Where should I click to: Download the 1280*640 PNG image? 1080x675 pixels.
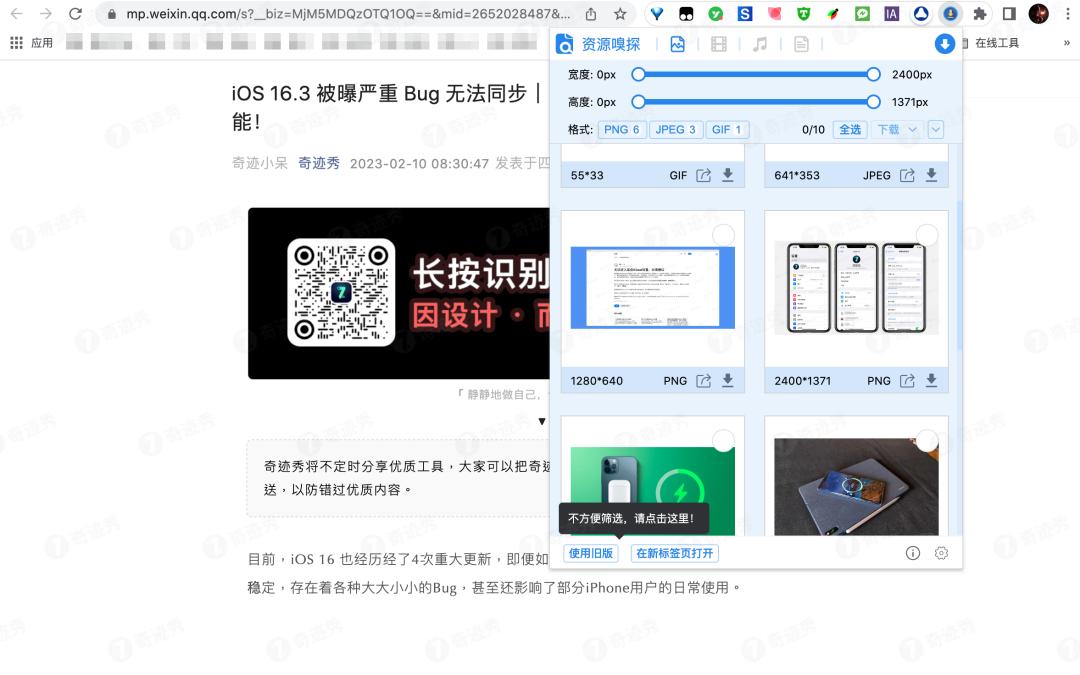[727, 380]
